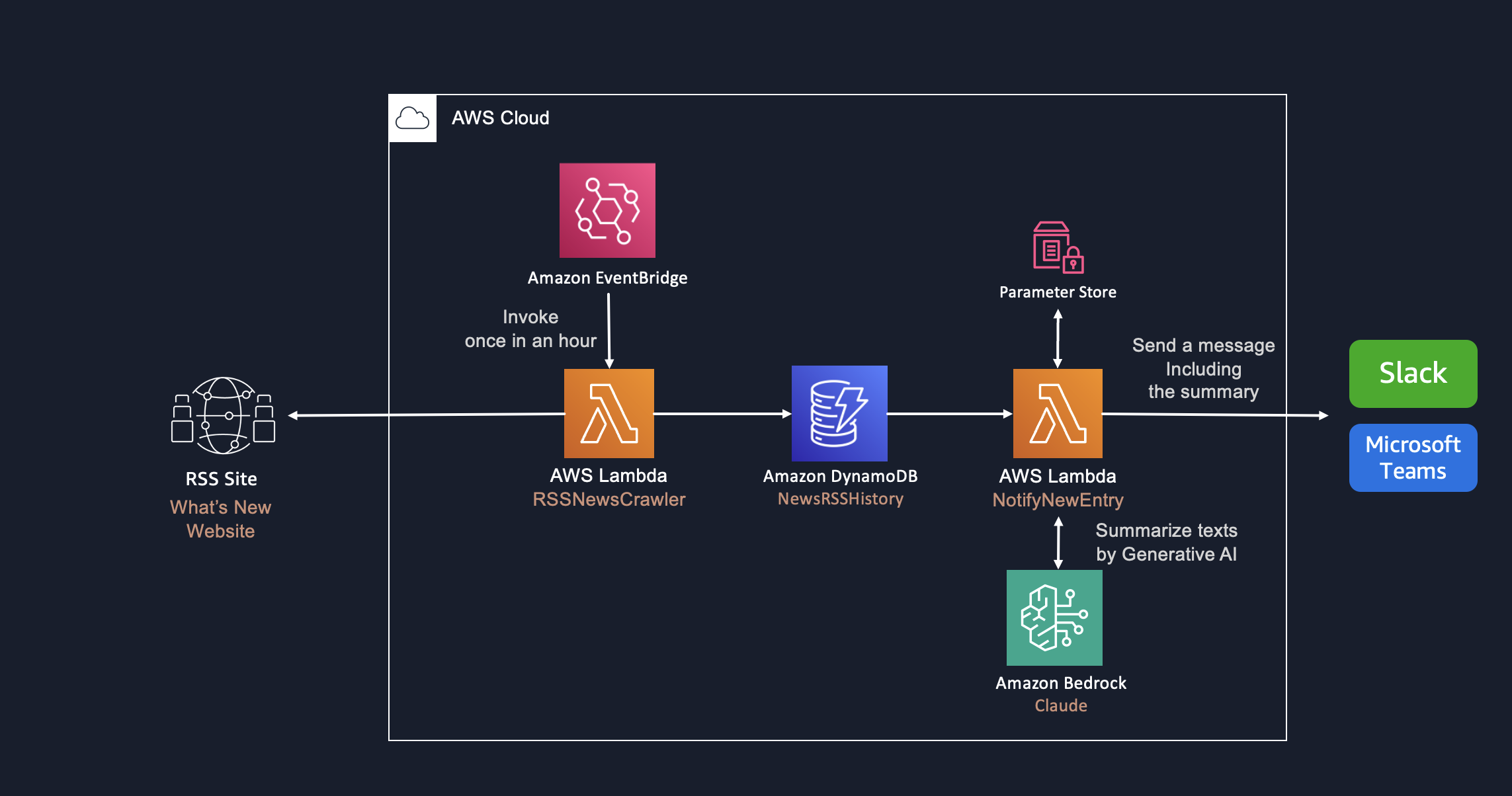
Task: Select the "Invoke once in an hour" text
Action: pos(530,329)
